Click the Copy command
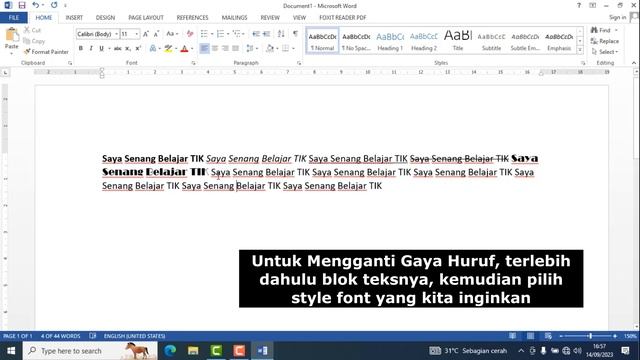 point(34,41)
